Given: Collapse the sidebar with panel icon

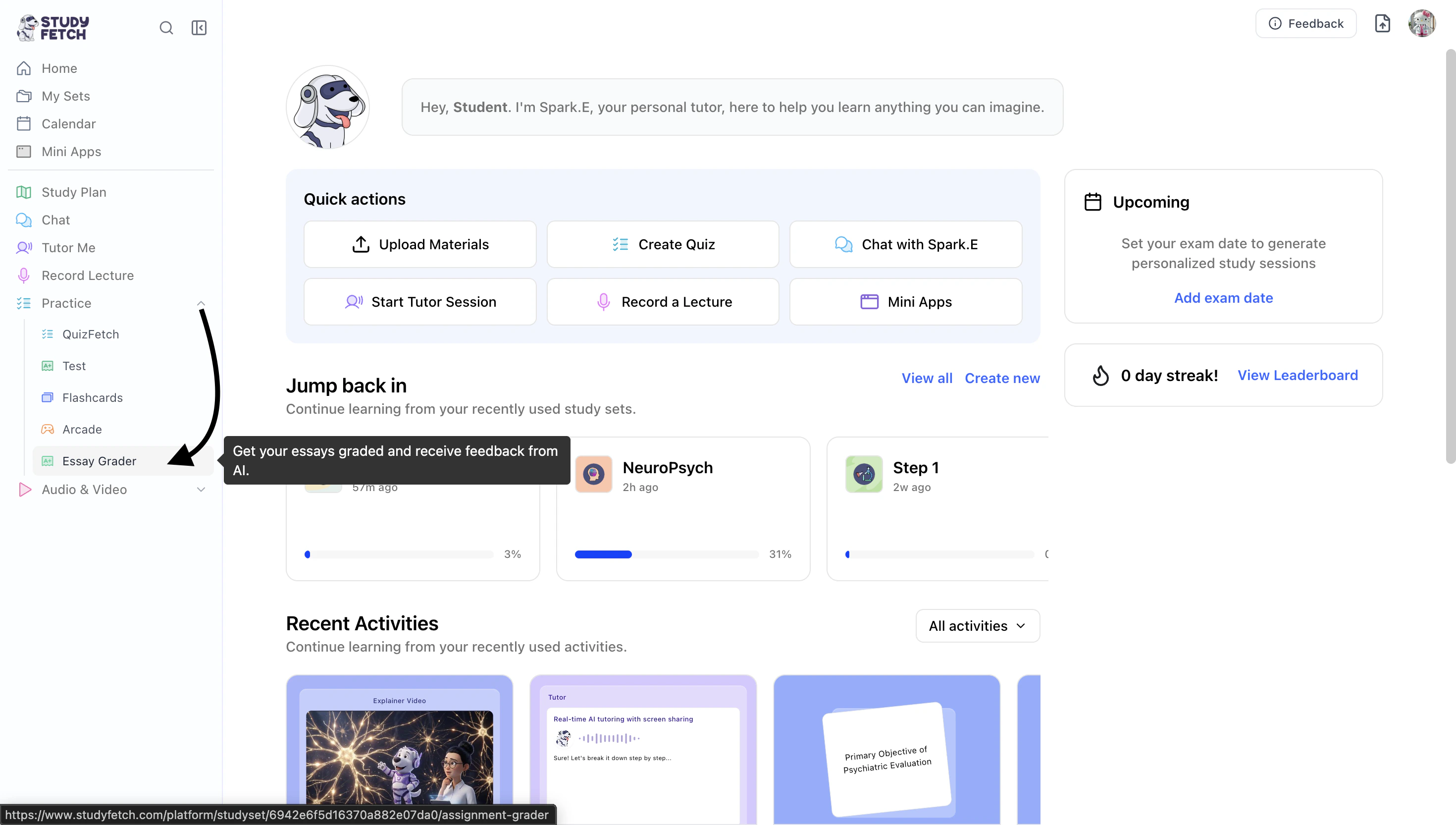Looking at the screenshot, I should 199,28.
